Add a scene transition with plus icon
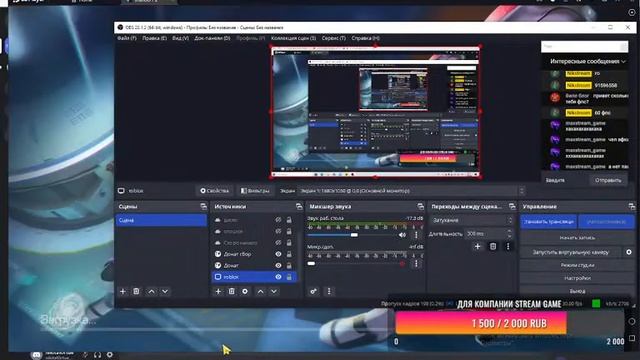Image resolution: width=640 pixels, height=360 pixels. coord(477,246)
